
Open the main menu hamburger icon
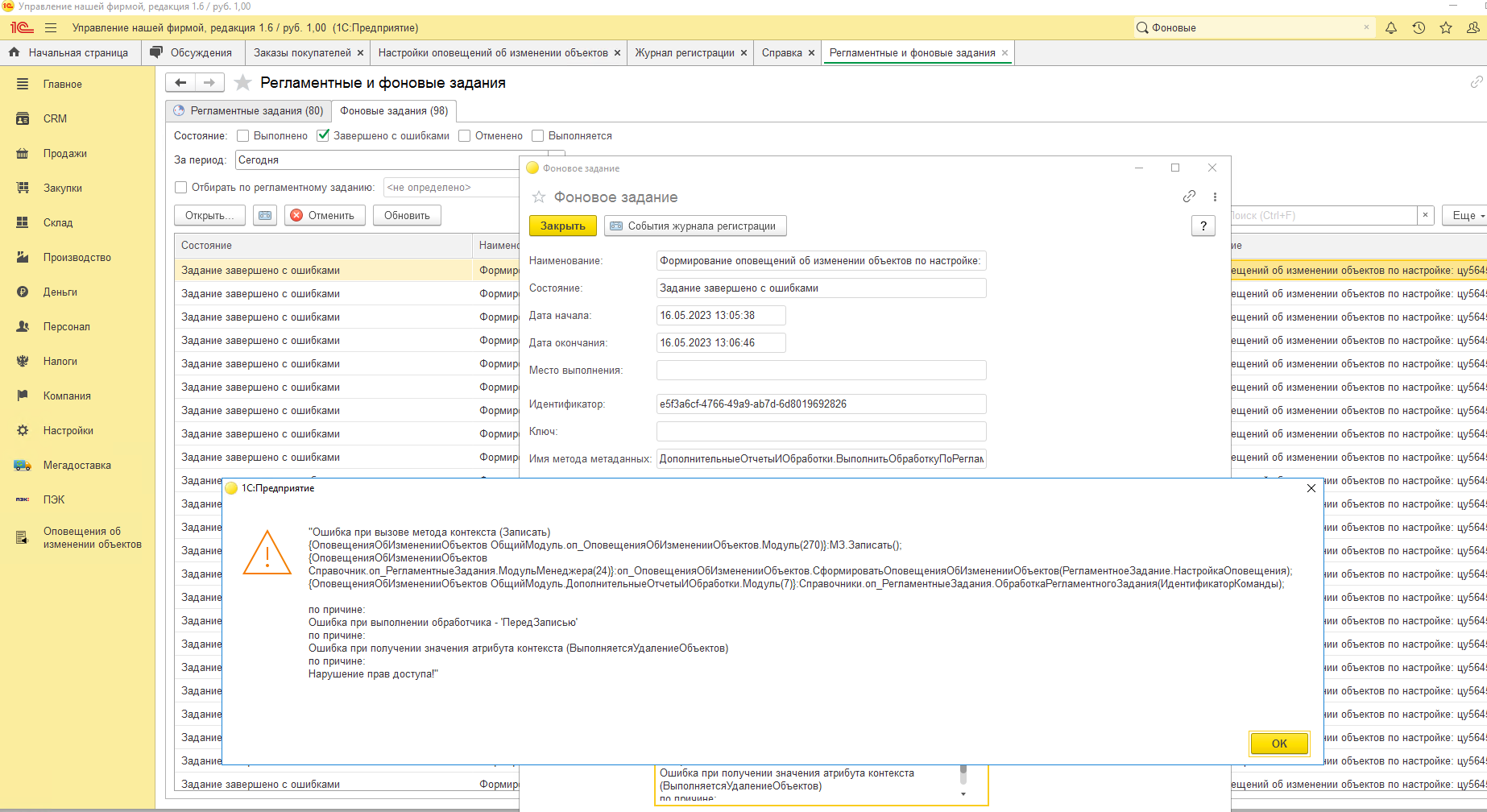pos(51,27)
